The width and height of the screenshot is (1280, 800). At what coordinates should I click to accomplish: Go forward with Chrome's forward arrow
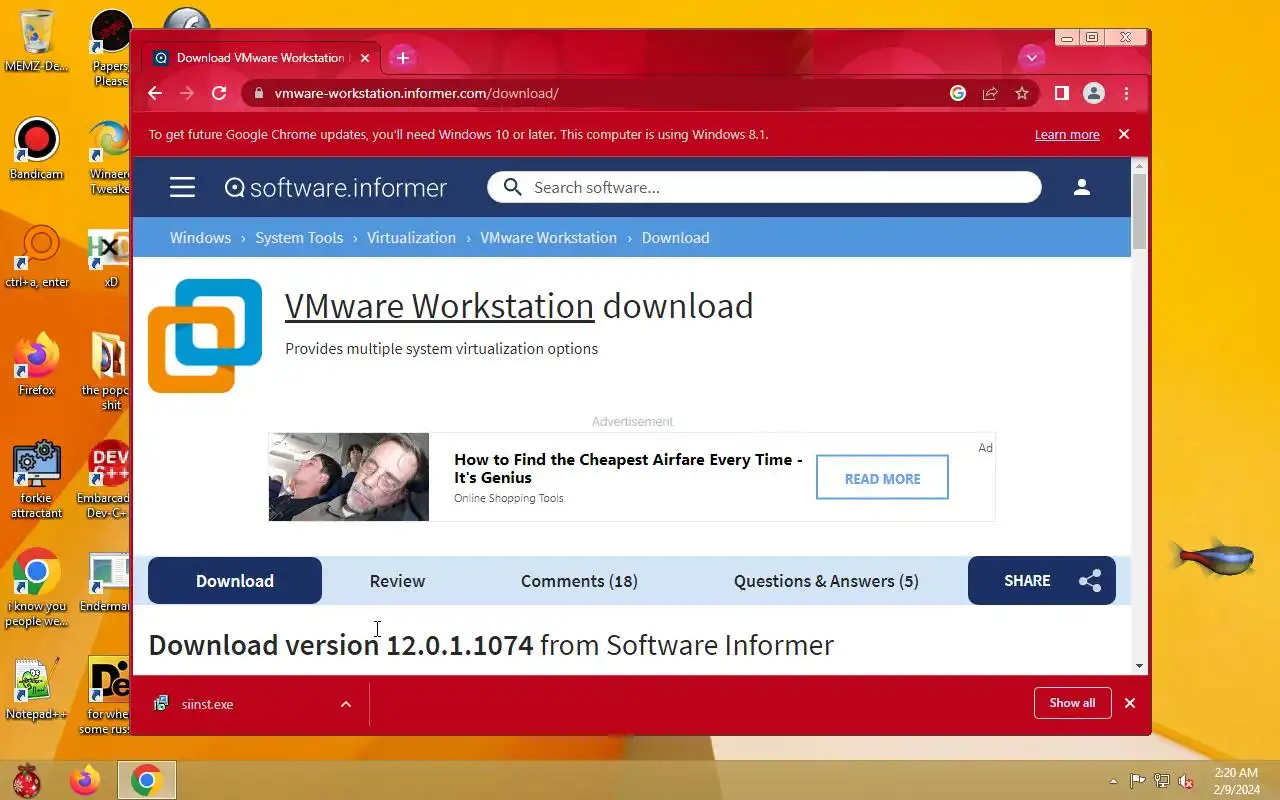click(187, 93)
